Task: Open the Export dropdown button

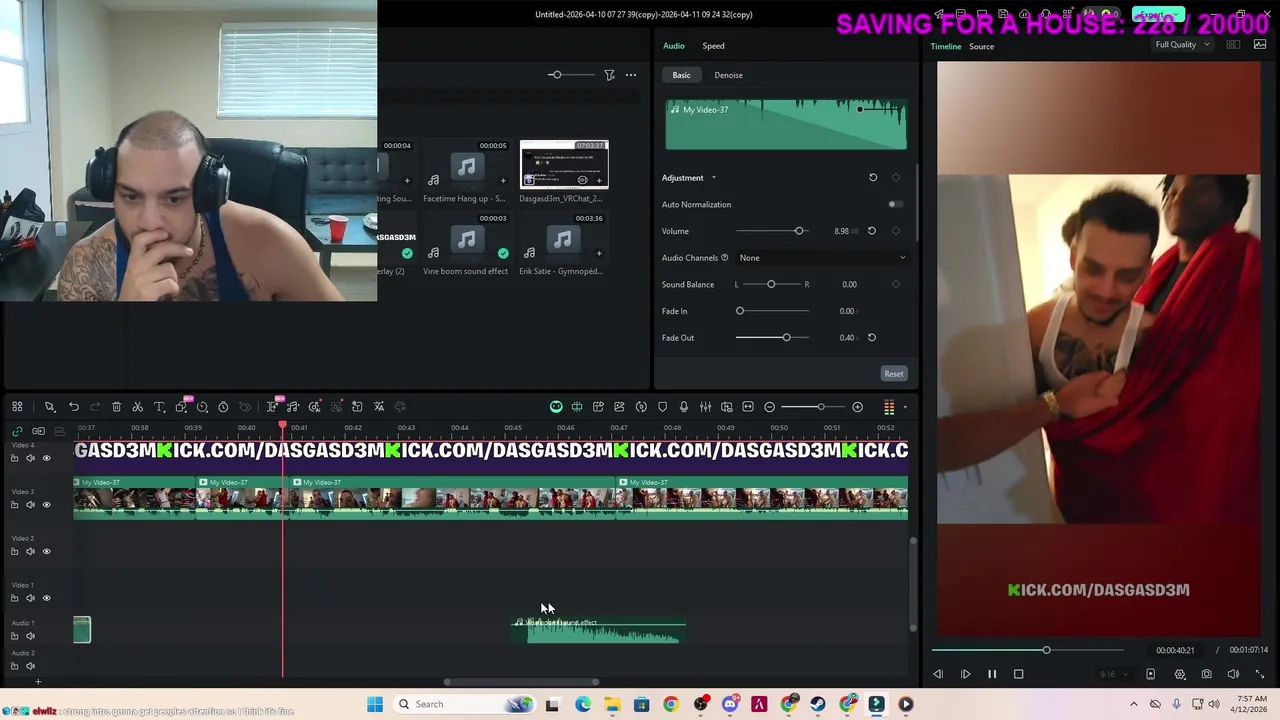Action: click(x=1158, y=15)
